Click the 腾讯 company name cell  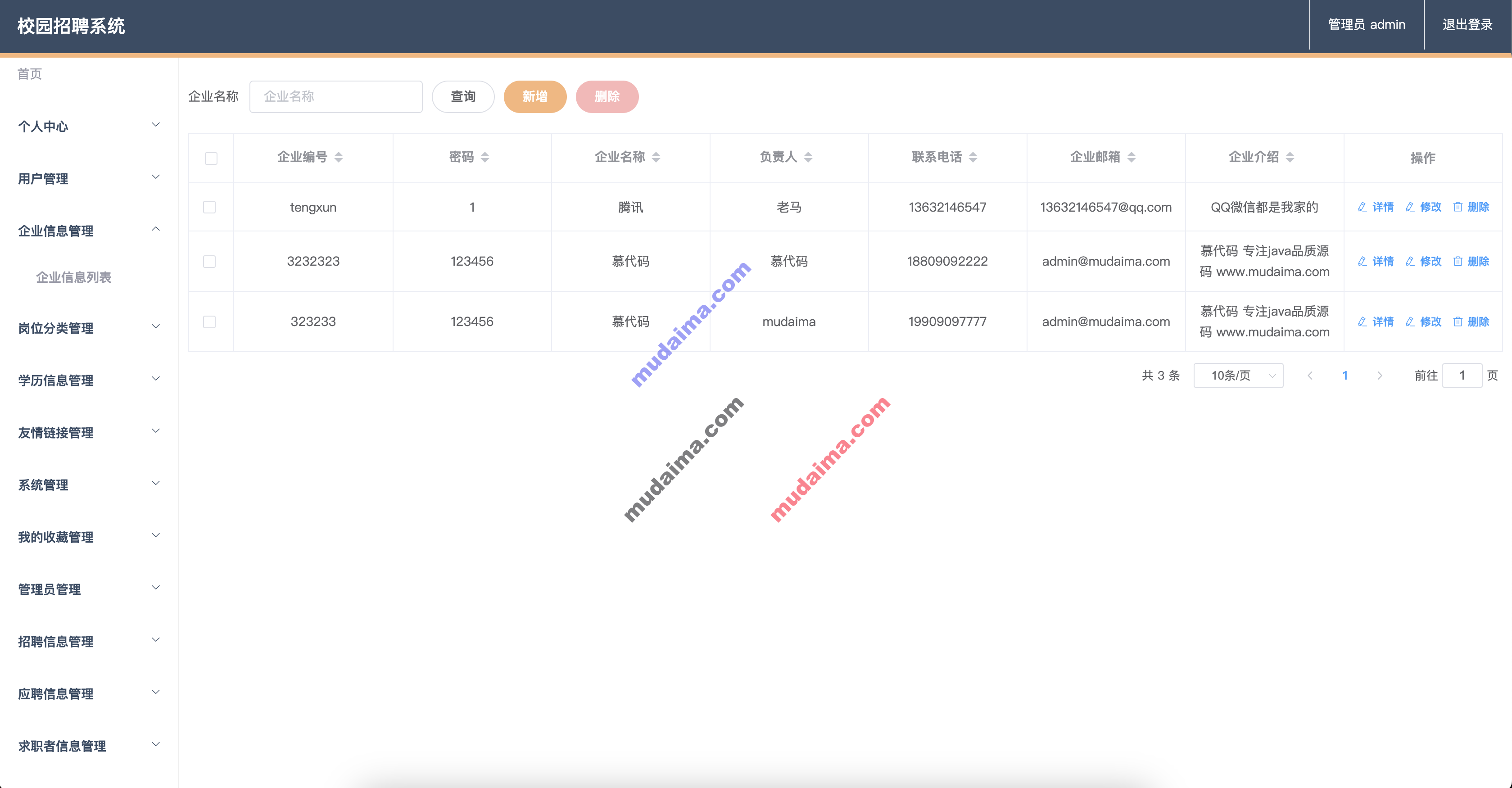[630, 207]
